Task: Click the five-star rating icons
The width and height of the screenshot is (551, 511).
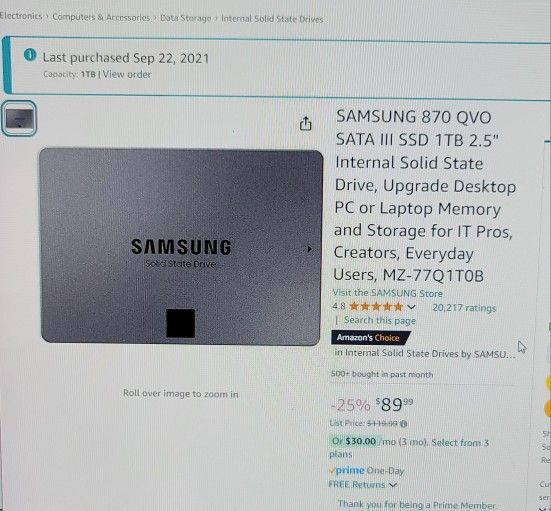Action: (376, 307)
